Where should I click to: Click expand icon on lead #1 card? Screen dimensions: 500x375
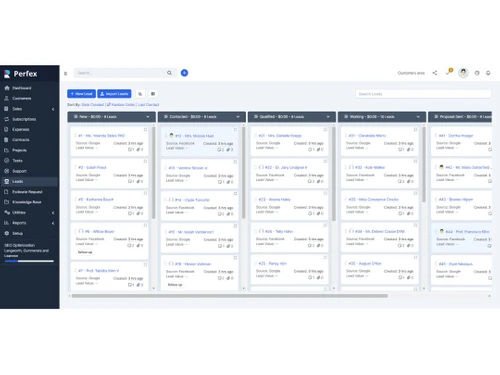pos(145,129)
